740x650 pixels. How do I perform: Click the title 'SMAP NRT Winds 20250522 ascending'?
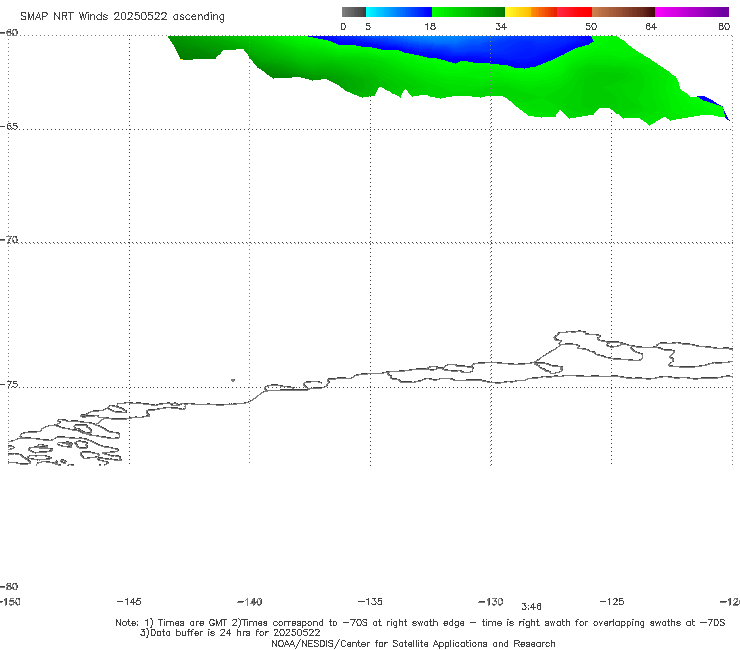(x=122, y=16)
